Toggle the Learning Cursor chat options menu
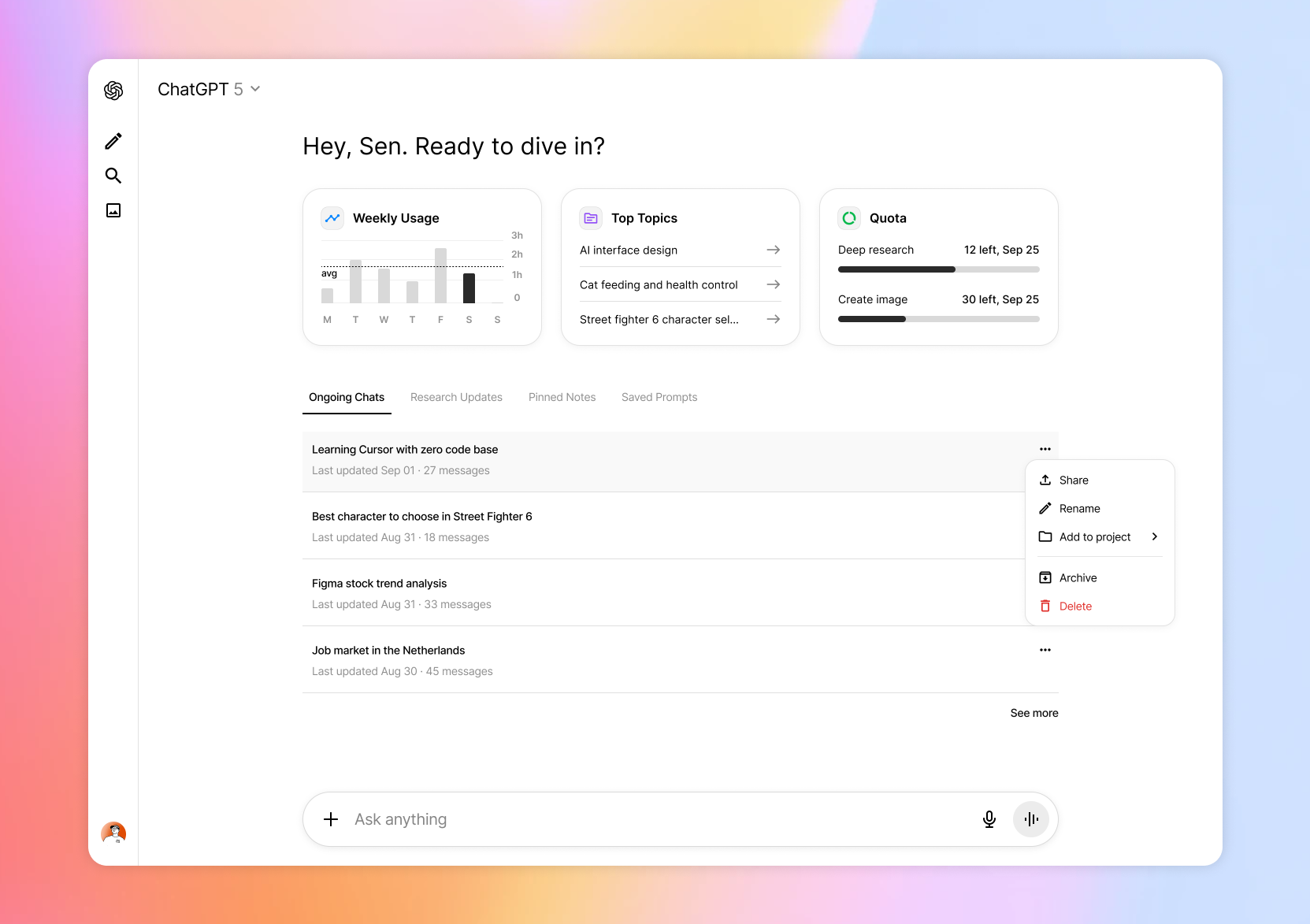This screenshot has width=1310, height=924. 1045,449
